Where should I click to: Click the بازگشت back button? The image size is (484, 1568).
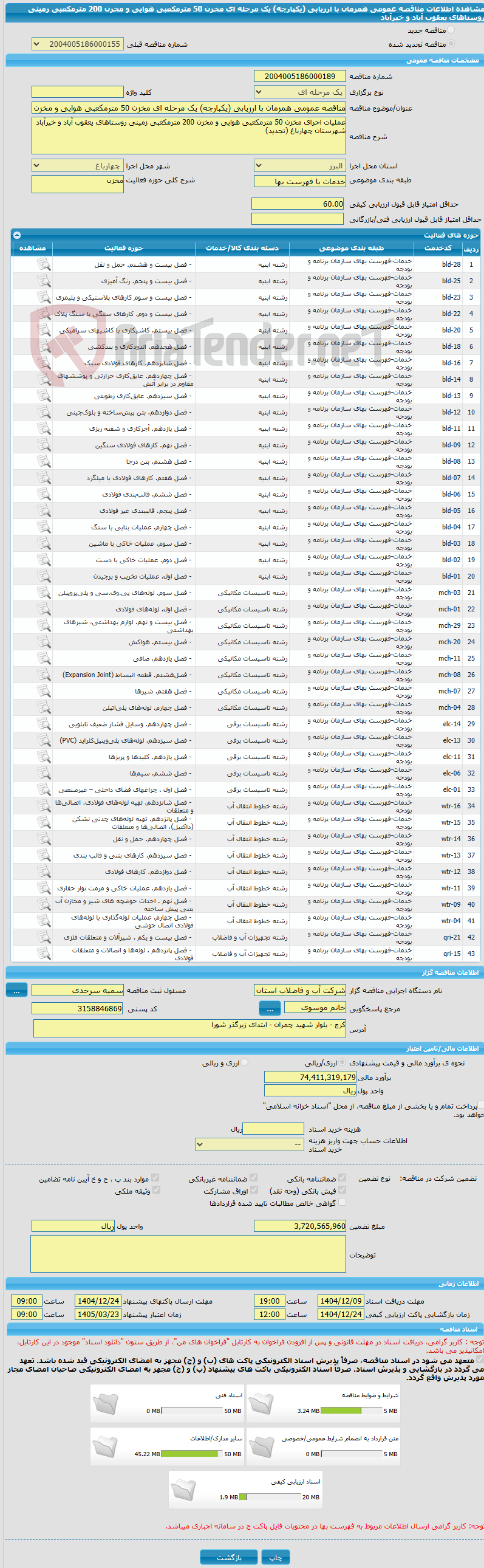pyautogui.click(x=228, y=1557)
